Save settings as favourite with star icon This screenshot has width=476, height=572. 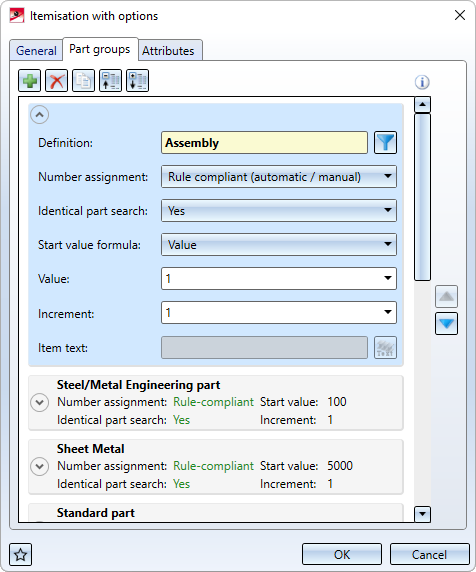coord(20,555)
